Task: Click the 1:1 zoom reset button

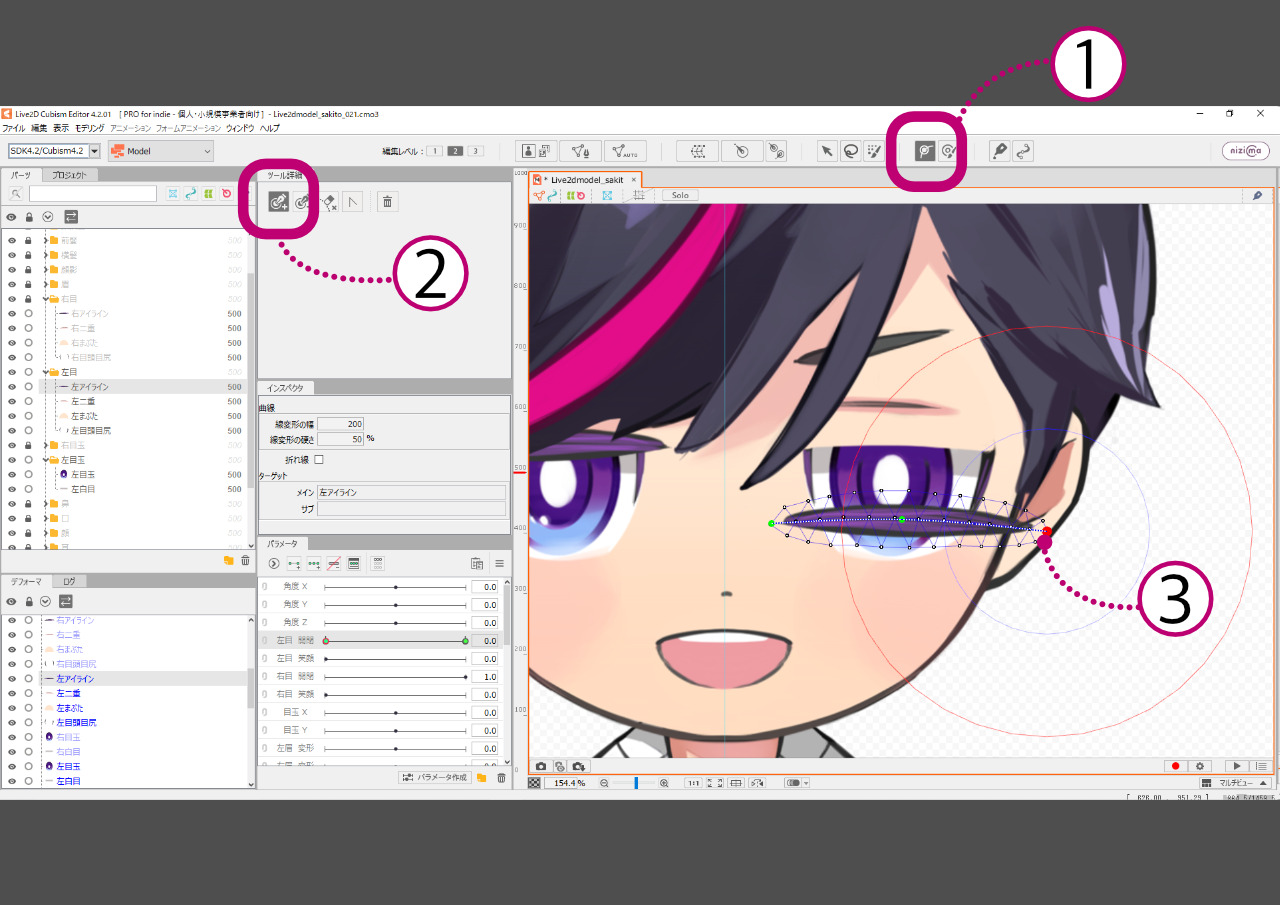Action: (693, 783)
